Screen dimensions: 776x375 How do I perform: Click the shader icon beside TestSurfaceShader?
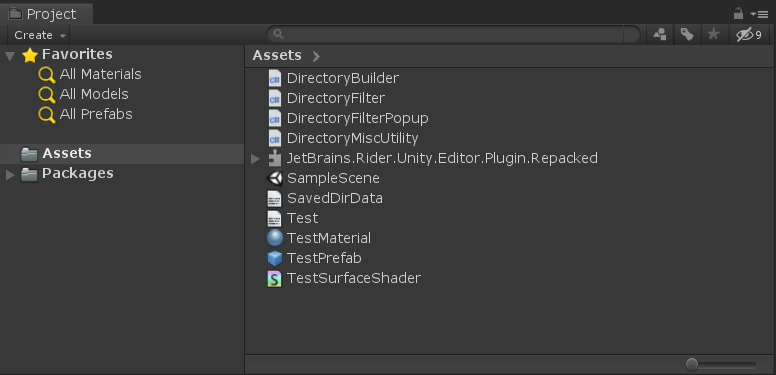tap(275, 279)
